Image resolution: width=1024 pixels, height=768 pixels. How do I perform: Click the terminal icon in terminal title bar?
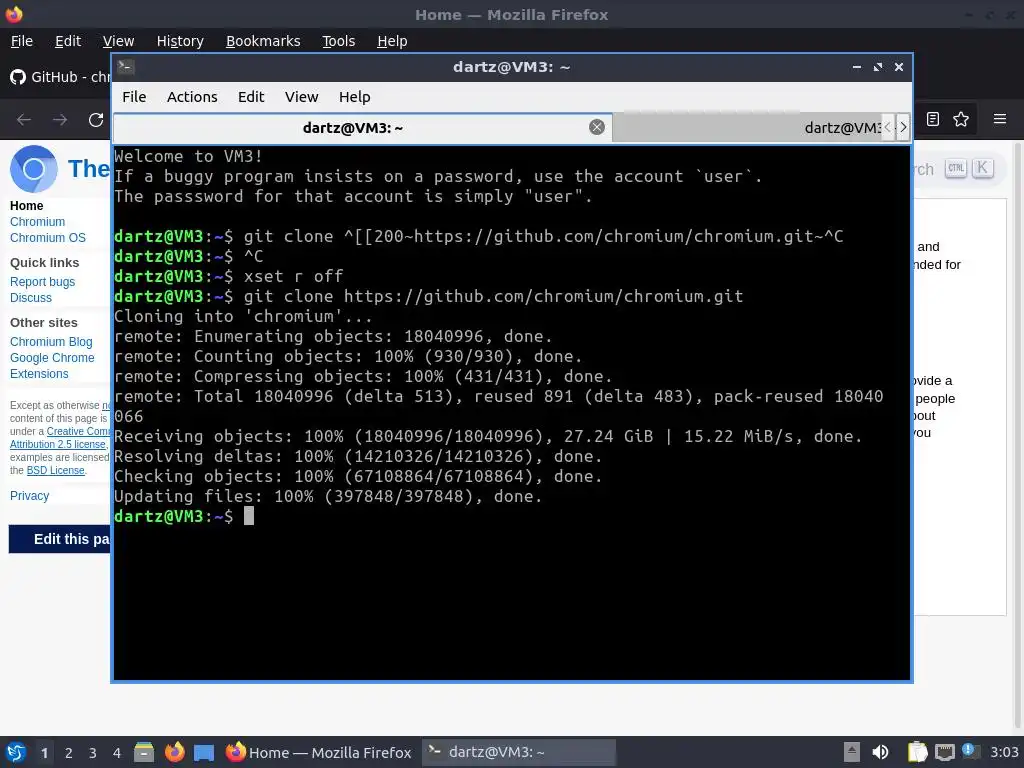point(126,67)
